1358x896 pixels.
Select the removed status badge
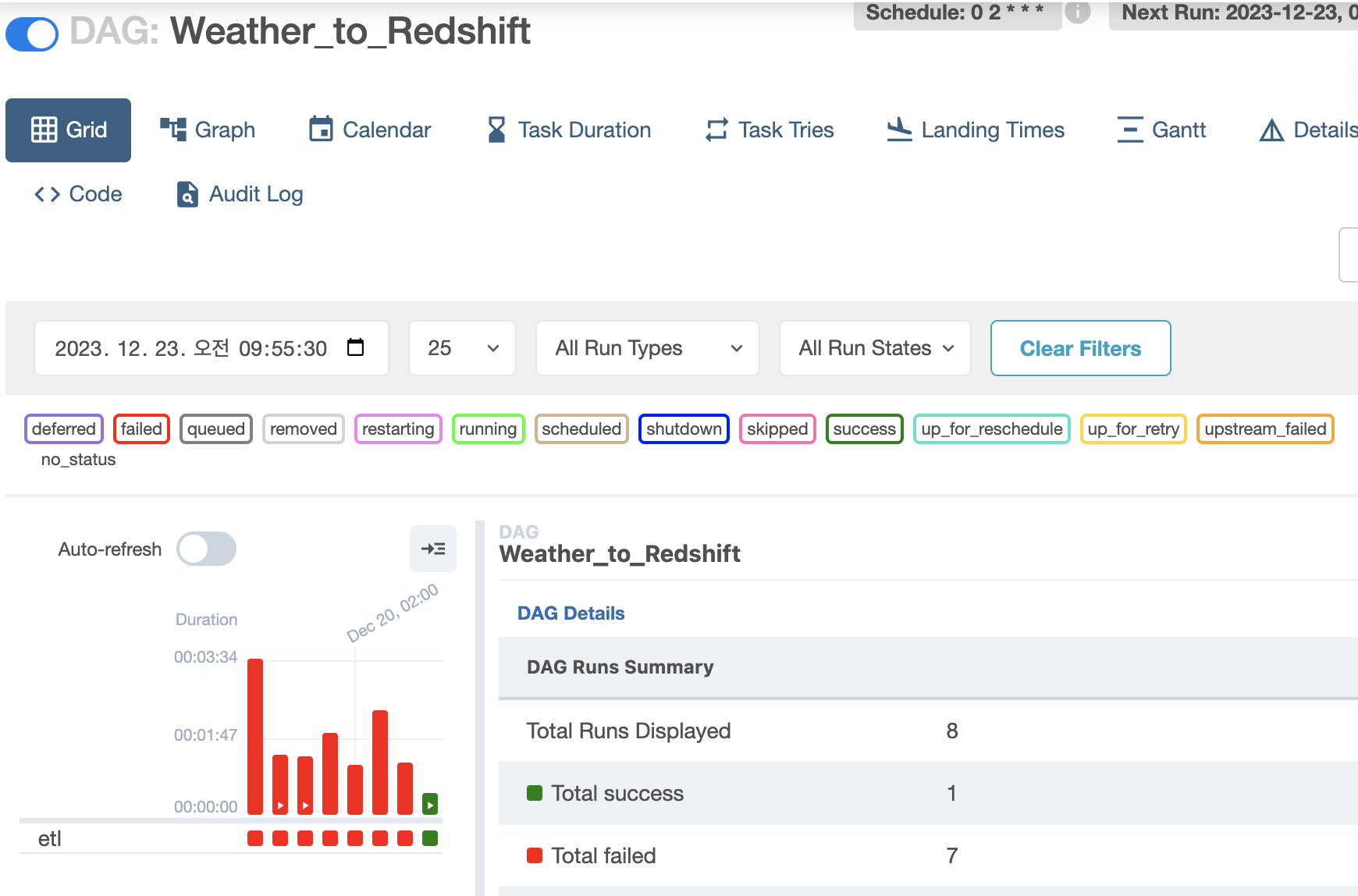click(304, 428)
